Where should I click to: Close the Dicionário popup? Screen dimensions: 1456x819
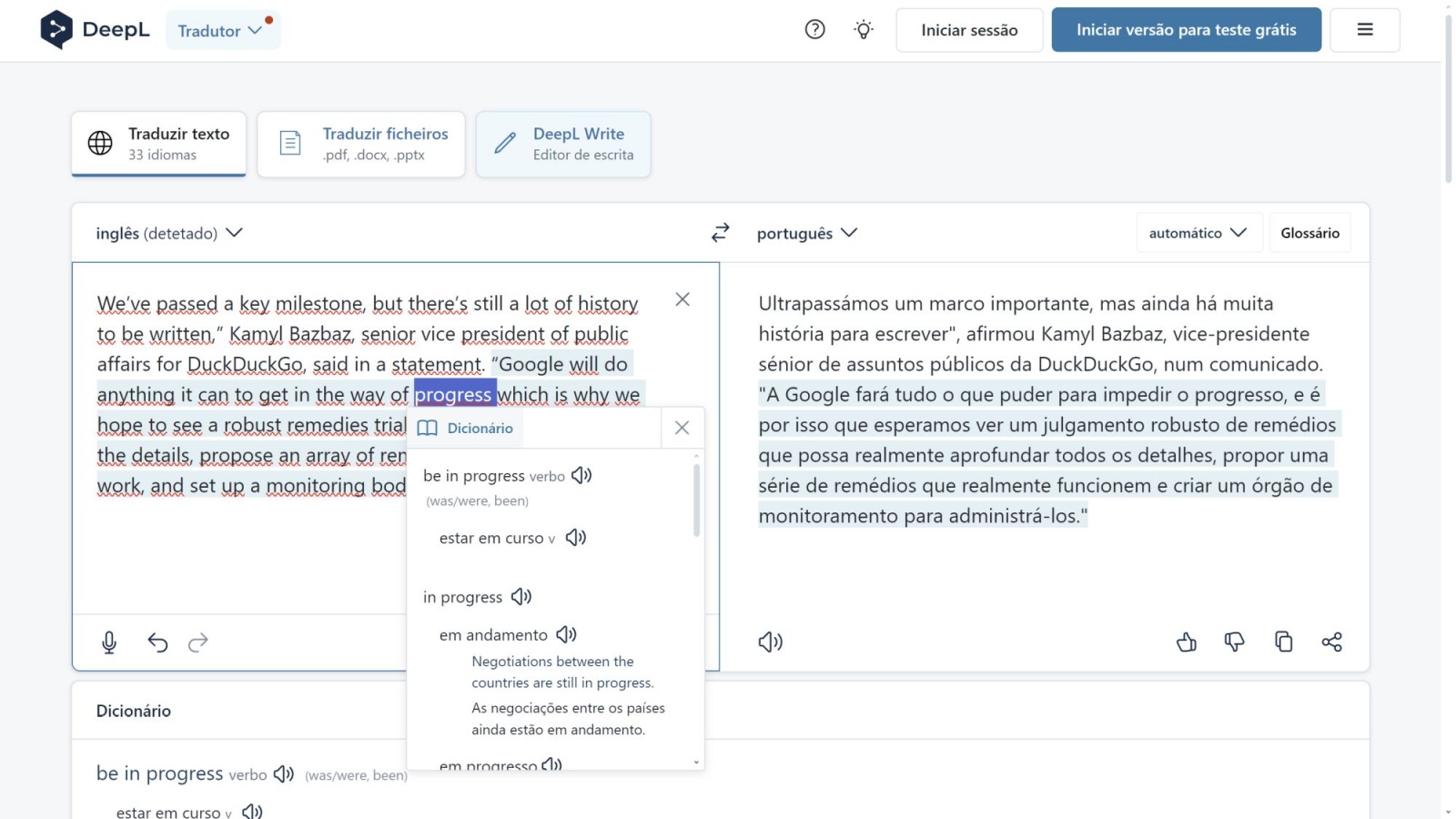pyautogui.click(x=682, y=428)
